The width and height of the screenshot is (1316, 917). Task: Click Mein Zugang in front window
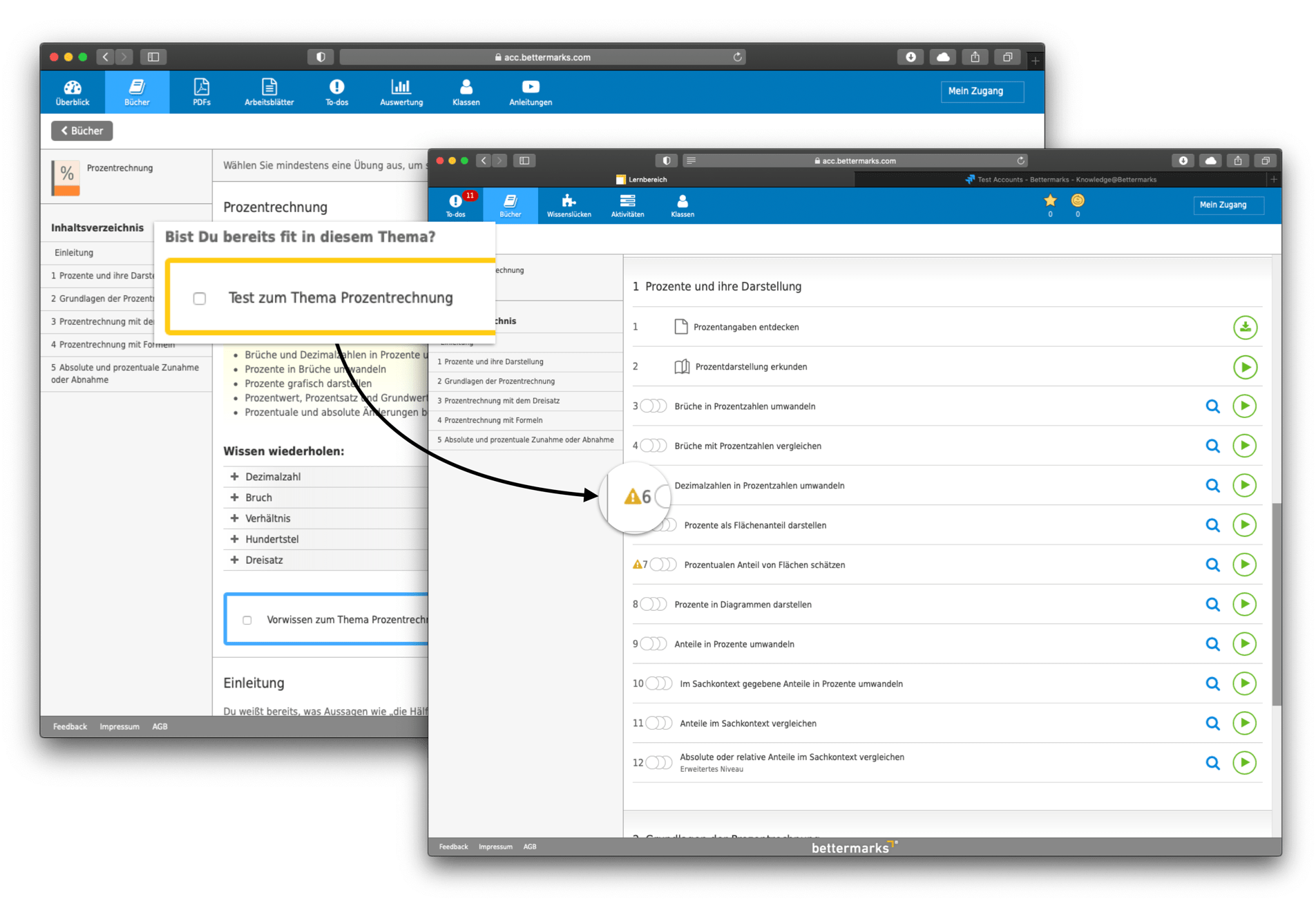[1228, 205]
